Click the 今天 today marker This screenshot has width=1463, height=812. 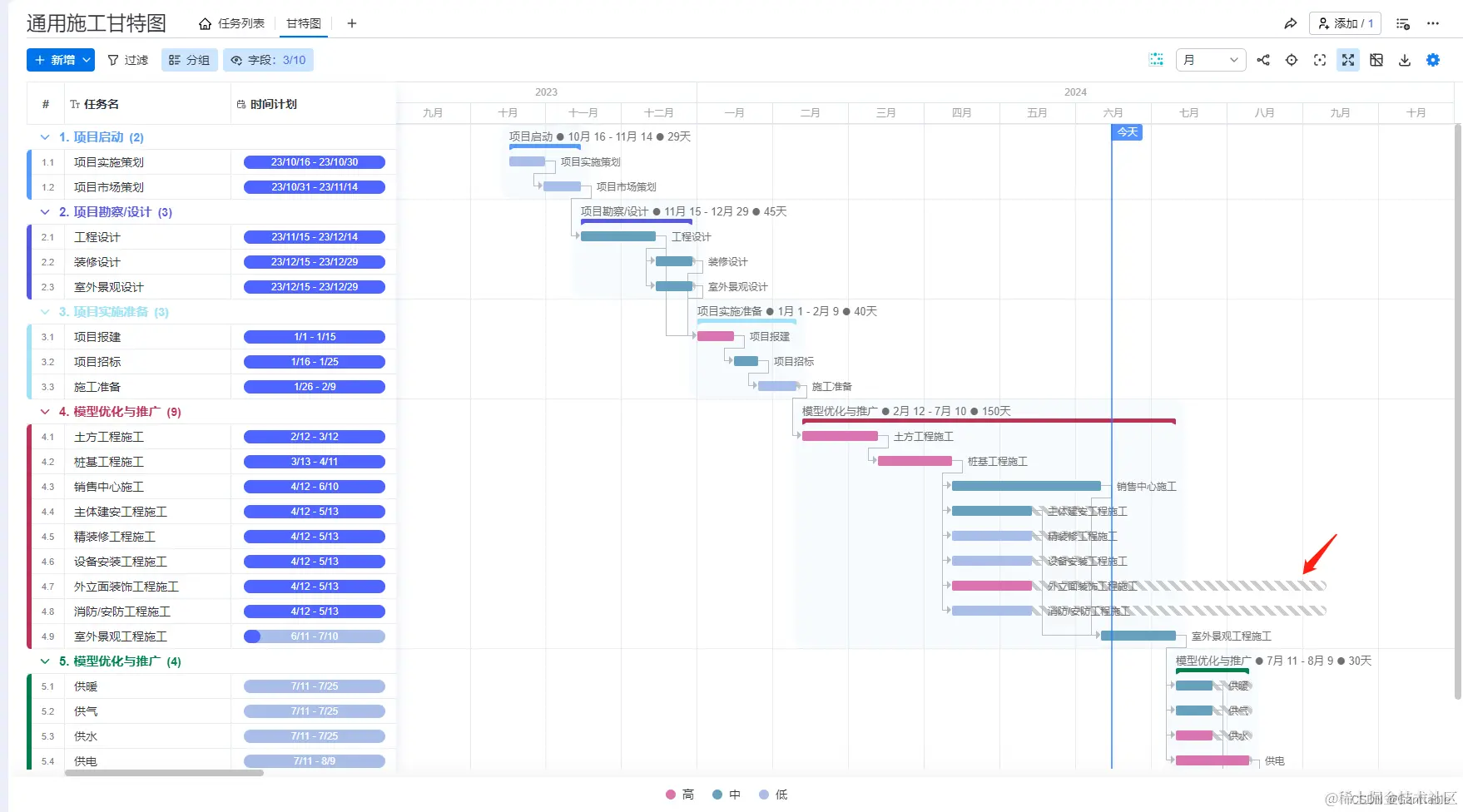coord(1127,132)
